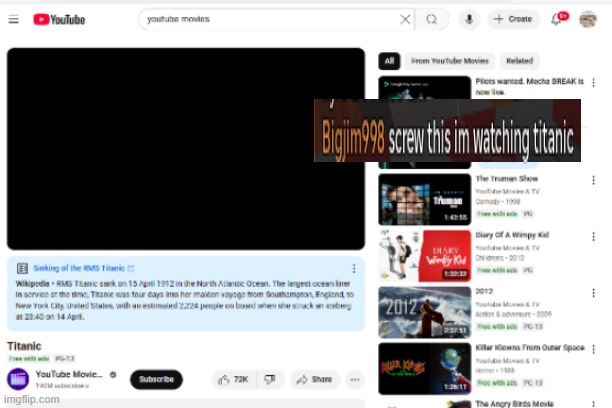612x408 pixels.
Task: Open the hamburger guide menu
Action: point(14,19)
